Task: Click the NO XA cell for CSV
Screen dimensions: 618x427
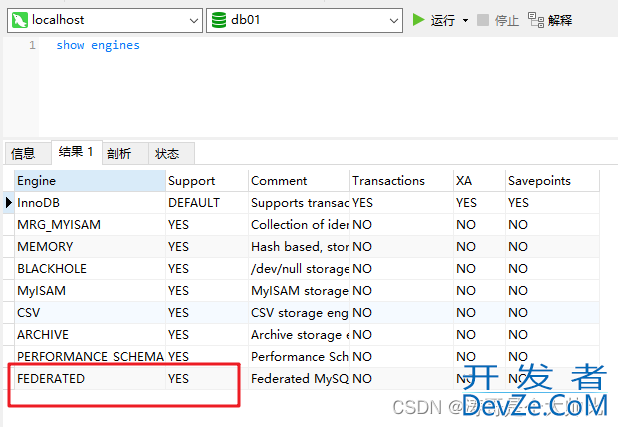Action: pyautogui.click(x=479, y=313)
